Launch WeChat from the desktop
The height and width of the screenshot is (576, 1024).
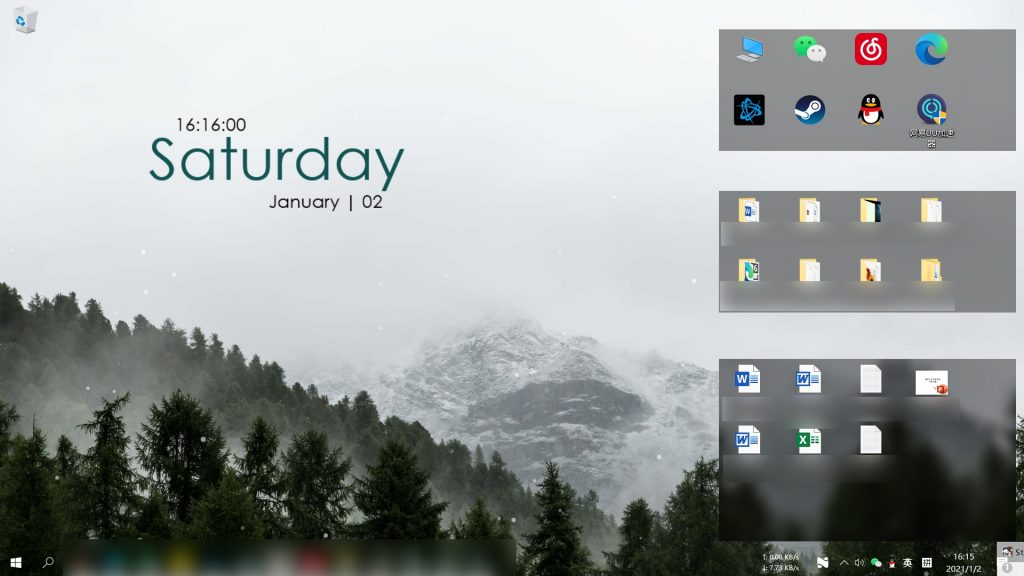(810, 49)
